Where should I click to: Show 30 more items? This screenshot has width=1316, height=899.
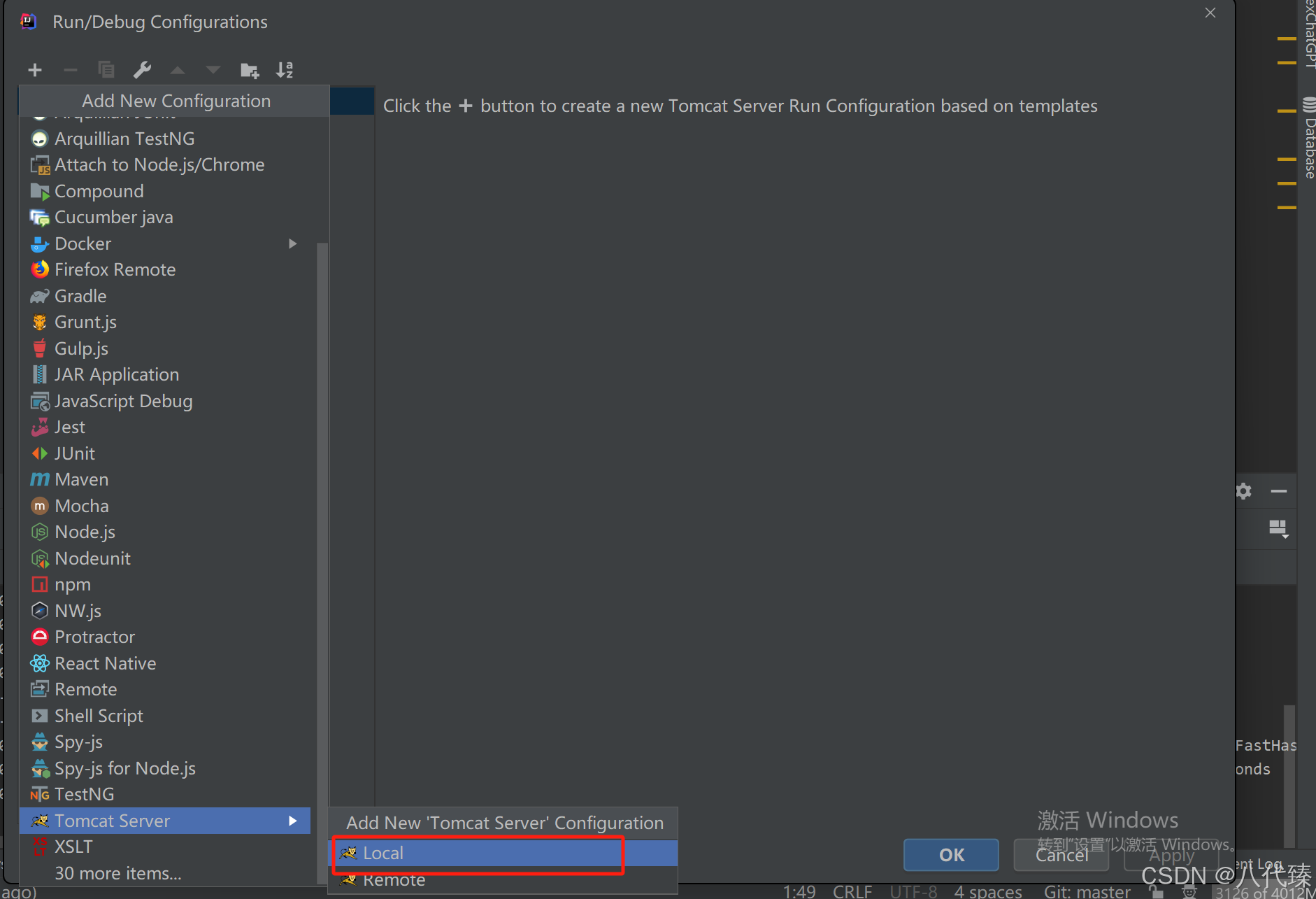(165, 873)
